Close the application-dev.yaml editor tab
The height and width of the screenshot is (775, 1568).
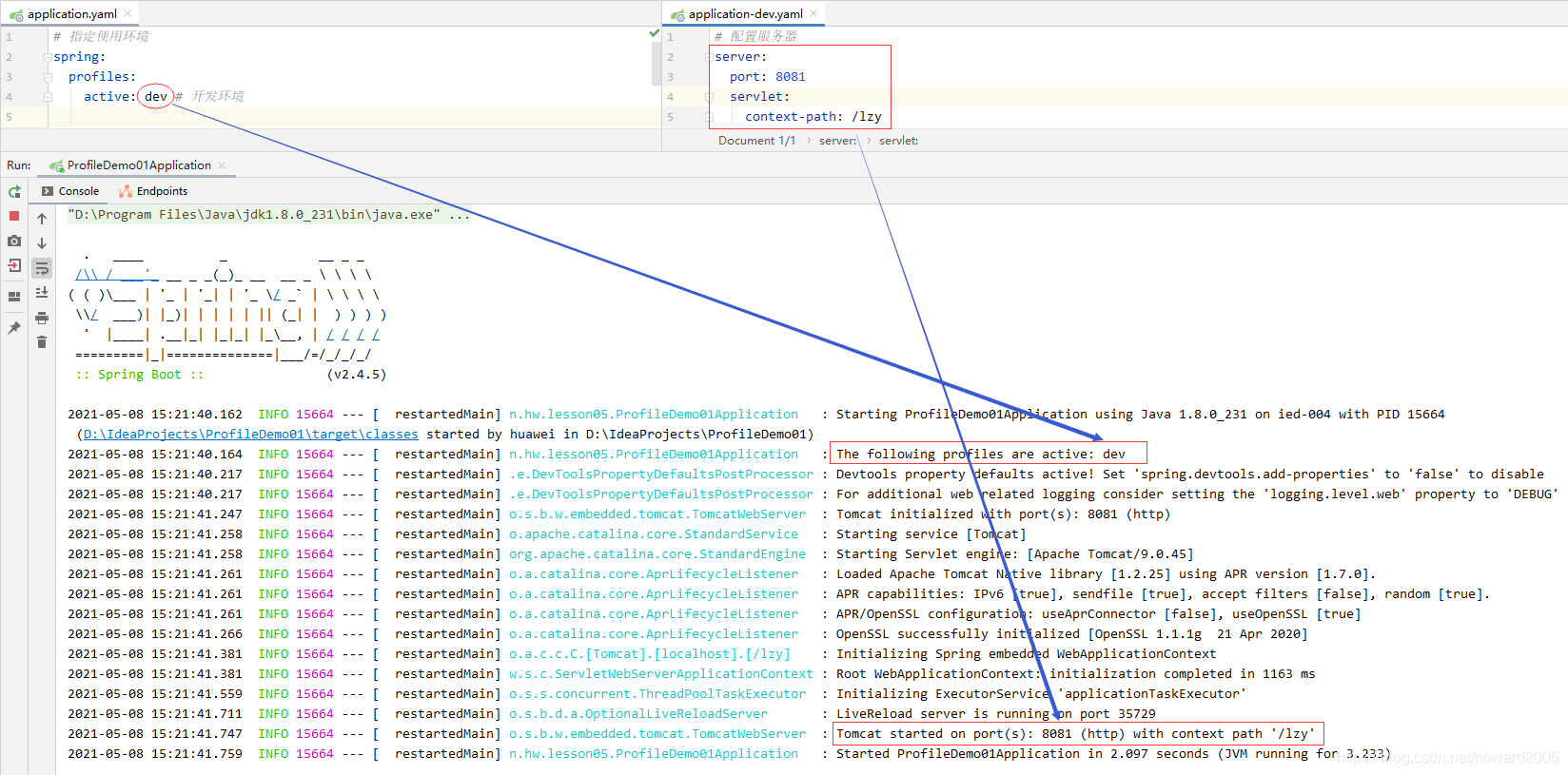[814, 13]
